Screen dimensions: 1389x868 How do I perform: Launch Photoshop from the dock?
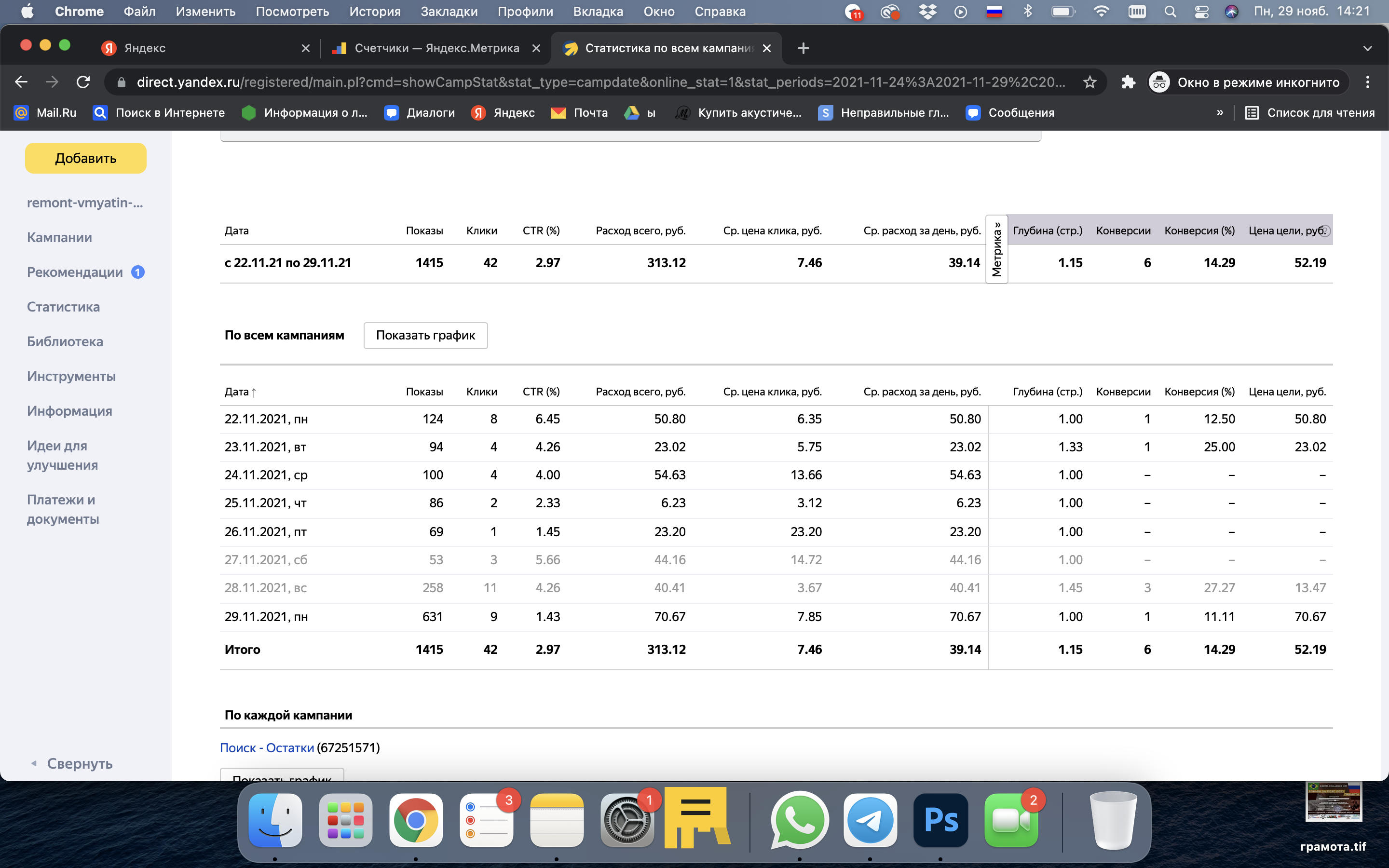[940, 820]
